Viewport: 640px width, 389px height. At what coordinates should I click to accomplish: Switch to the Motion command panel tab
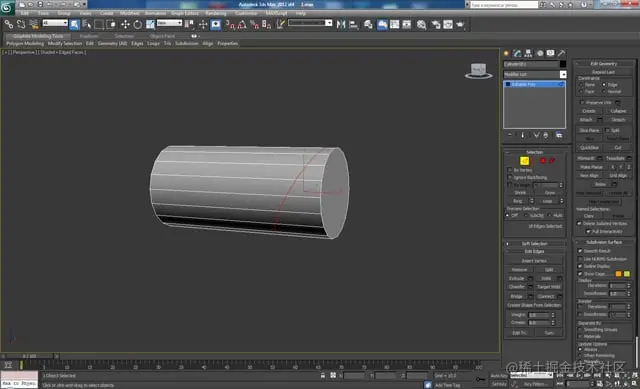[x=540, y=53]
